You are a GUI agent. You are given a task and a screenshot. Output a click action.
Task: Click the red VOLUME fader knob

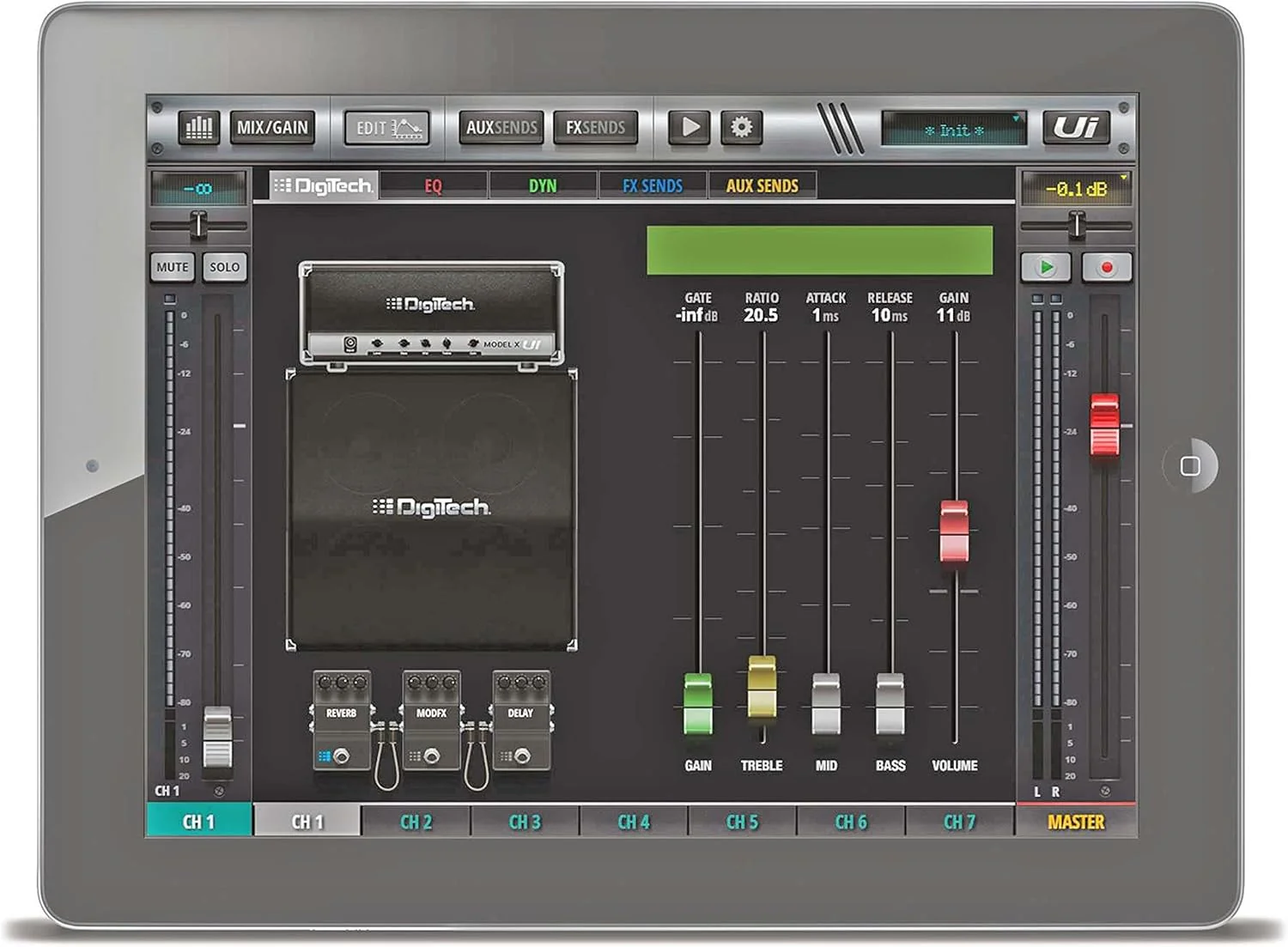click(954, 531)
